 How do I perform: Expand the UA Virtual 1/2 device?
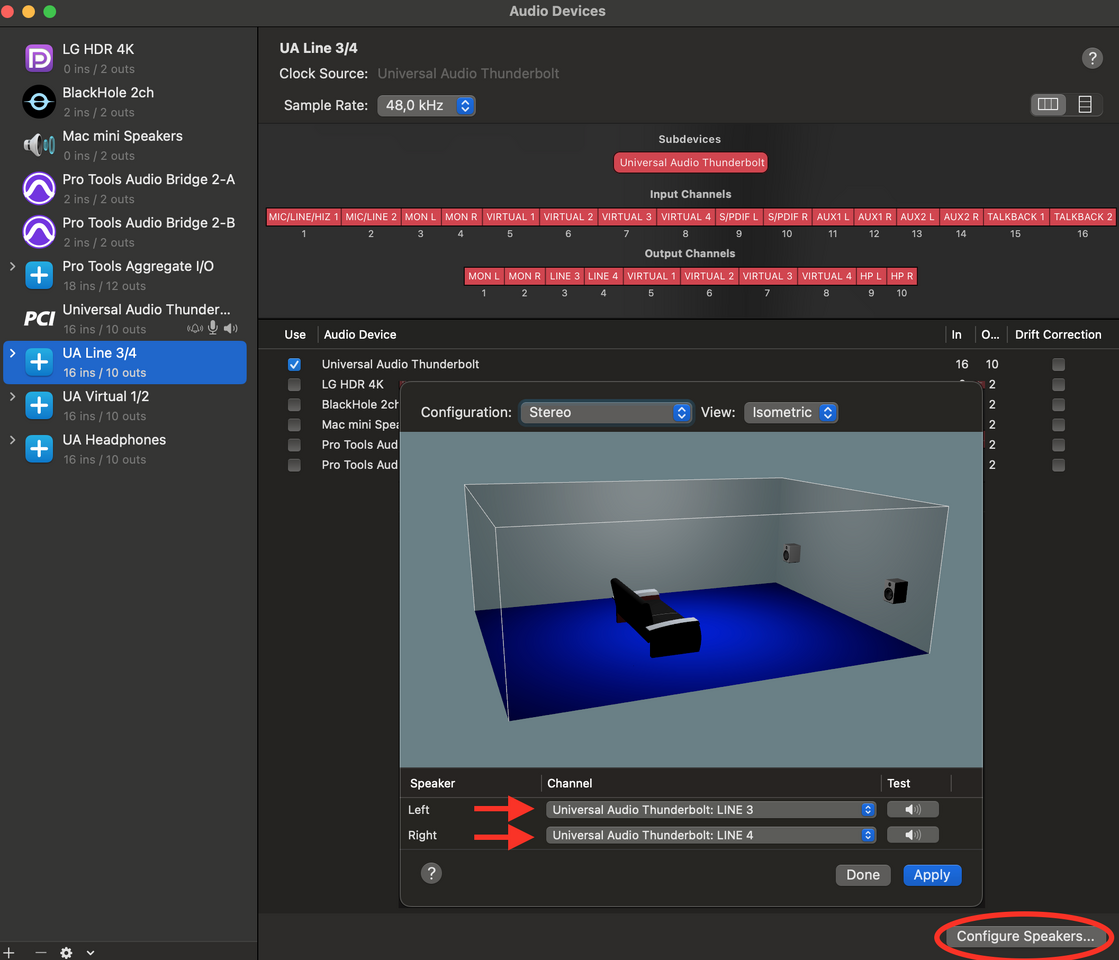click(x=12, y=397)
